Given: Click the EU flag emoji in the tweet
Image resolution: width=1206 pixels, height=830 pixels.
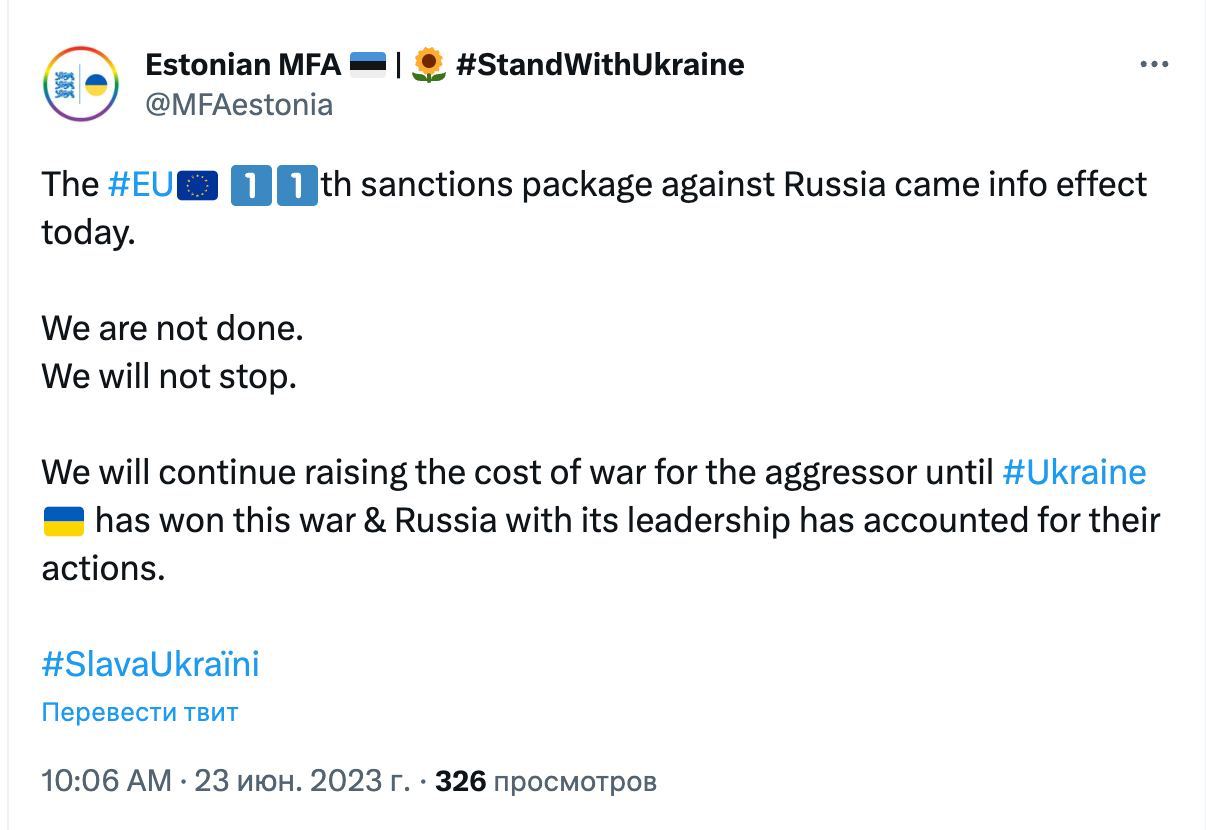Looking at the screenshot, I should [199, 183].
